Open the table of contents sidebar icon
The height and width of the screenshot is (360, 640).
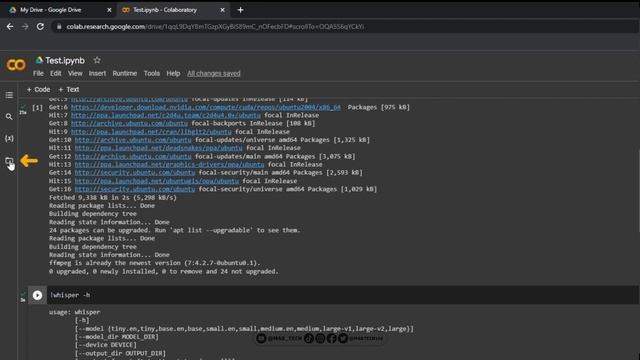tap(9, 95)
